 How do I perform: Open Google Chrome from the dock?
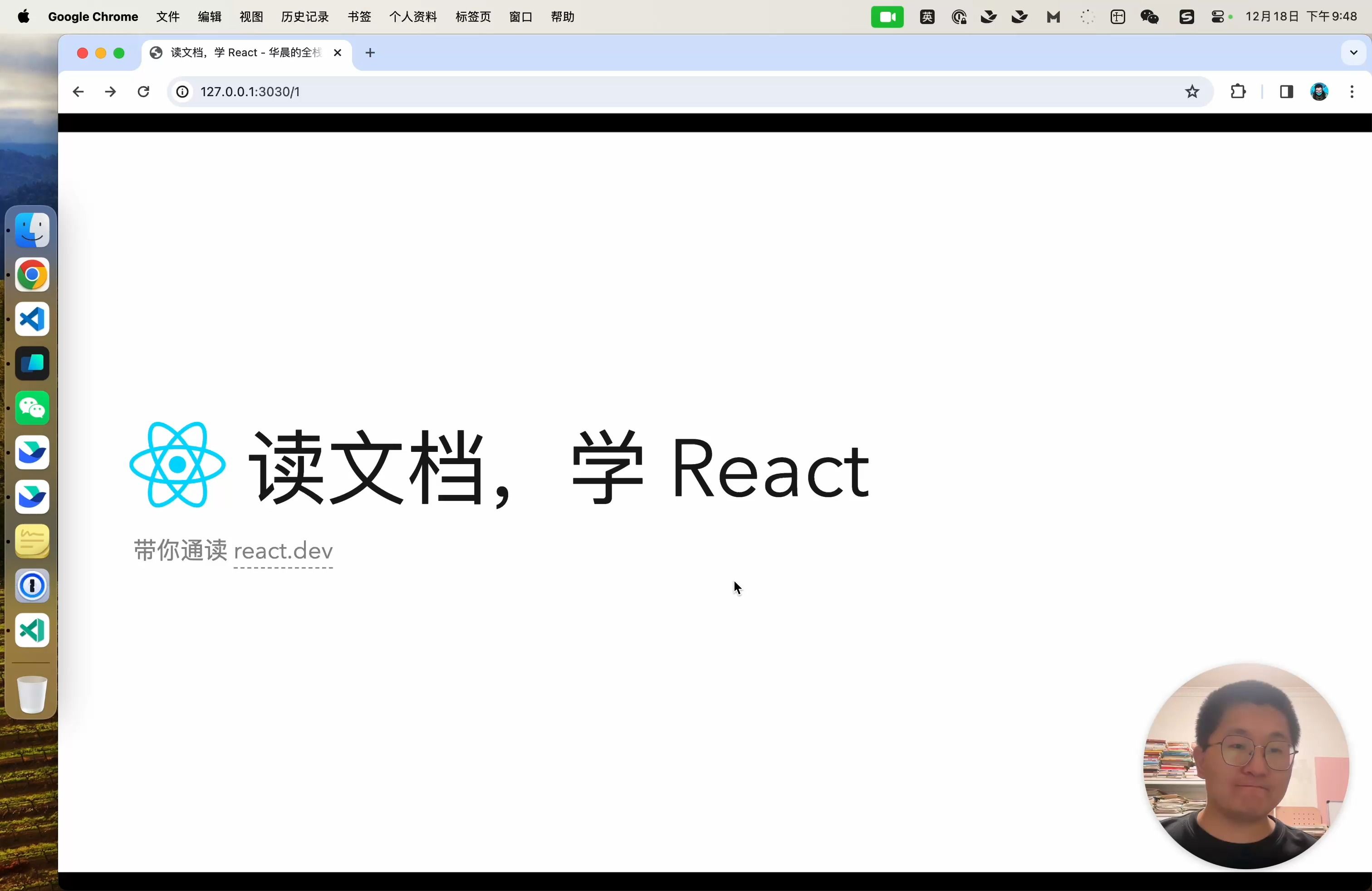pyautogui.click(x=32, y=274)
